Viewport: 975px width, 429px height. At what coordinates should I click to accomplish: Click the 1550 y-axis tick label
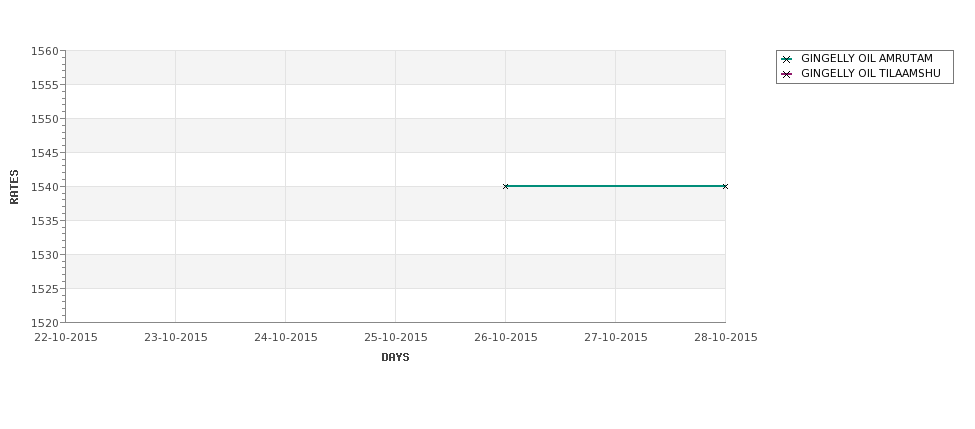(45, 119)
